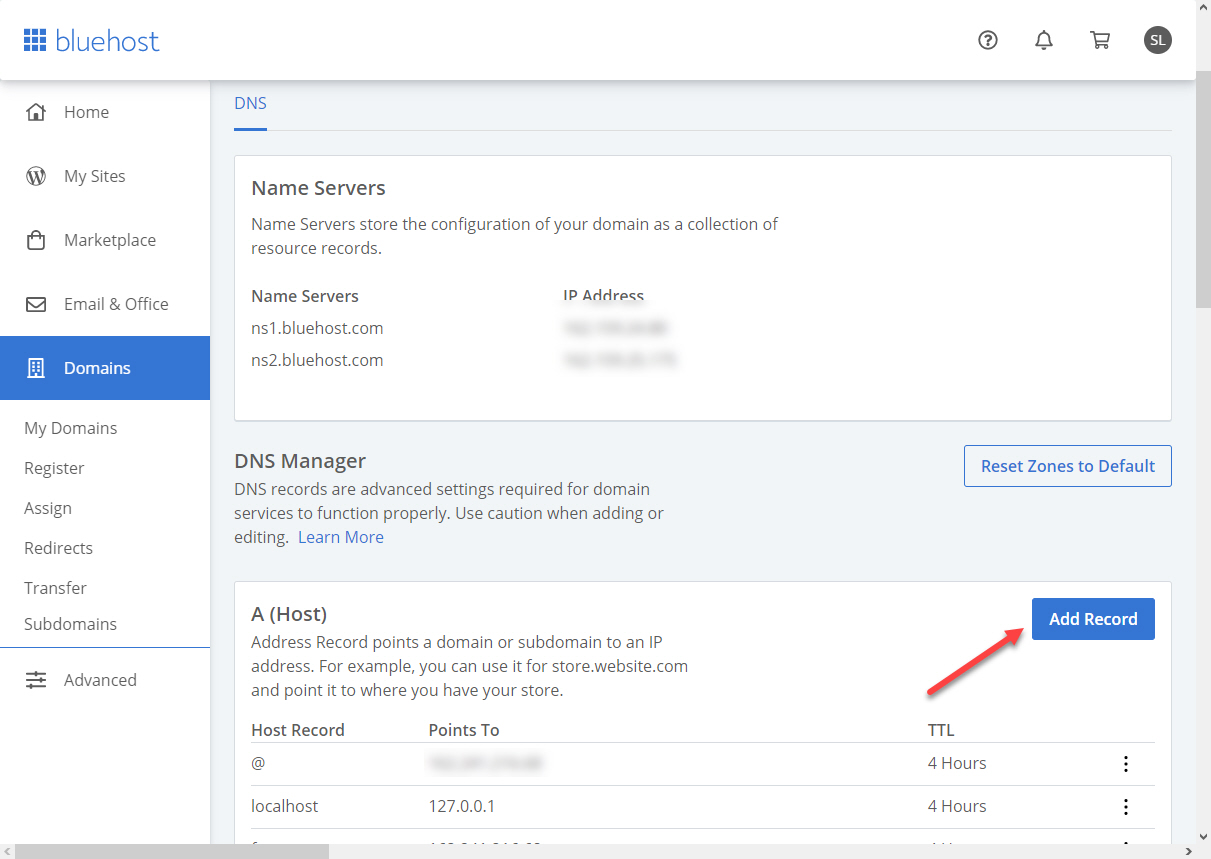Click the Marketplace bag icon
The height and width of the screenshot is (859, 1211).
36,240
